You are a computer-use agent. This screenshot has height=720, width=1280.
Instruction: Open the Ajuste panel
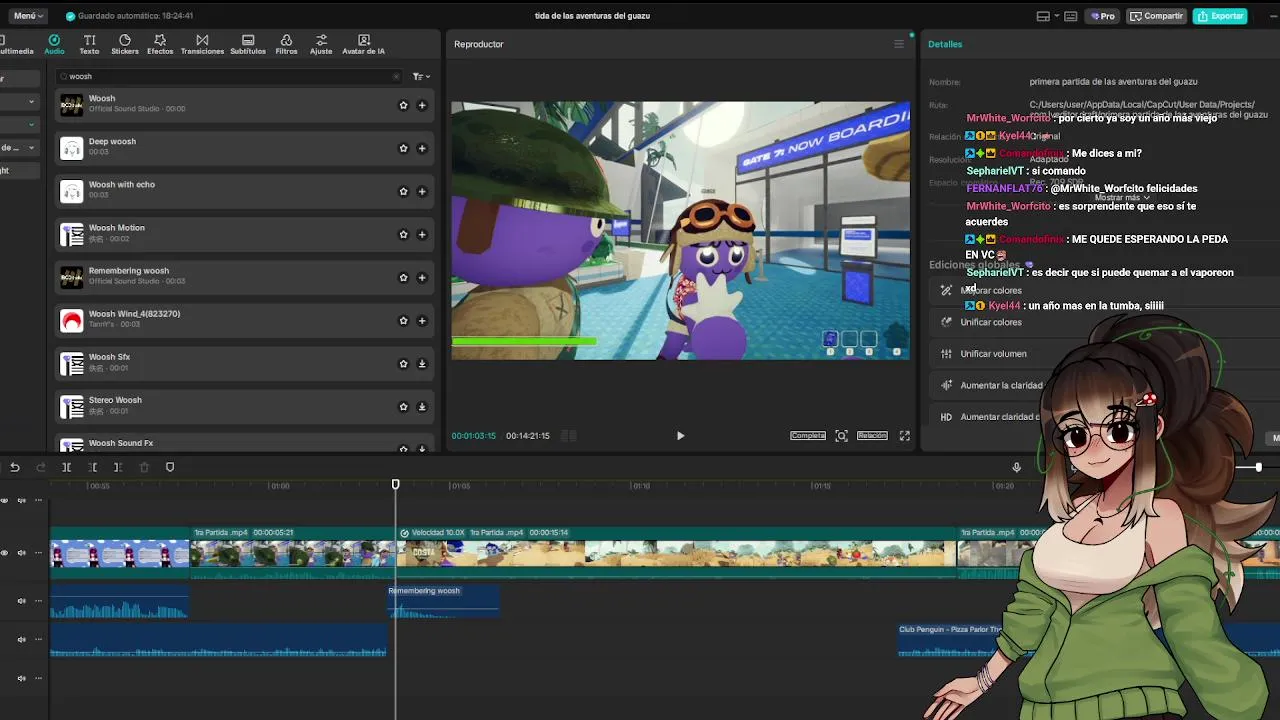pos(321,44)
